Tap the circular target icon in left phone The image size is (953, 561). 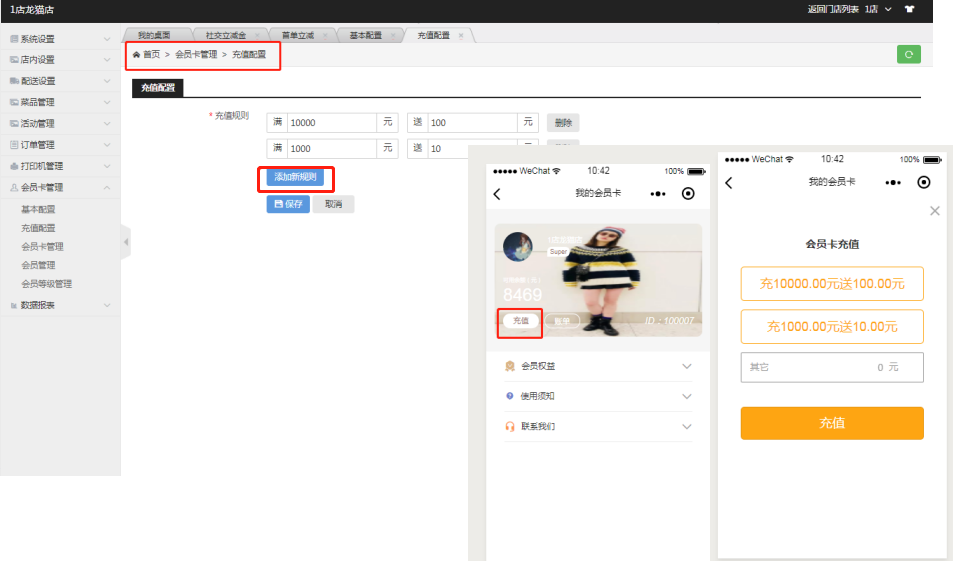coord(687,193)
